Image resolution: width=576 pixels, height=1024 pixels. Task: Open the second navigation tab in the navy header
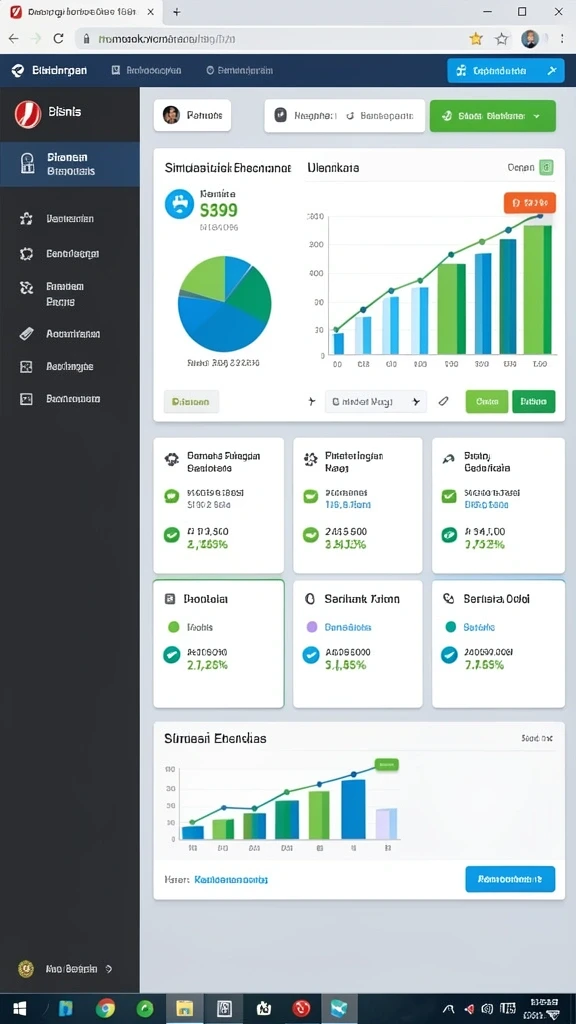coord(146,71)
